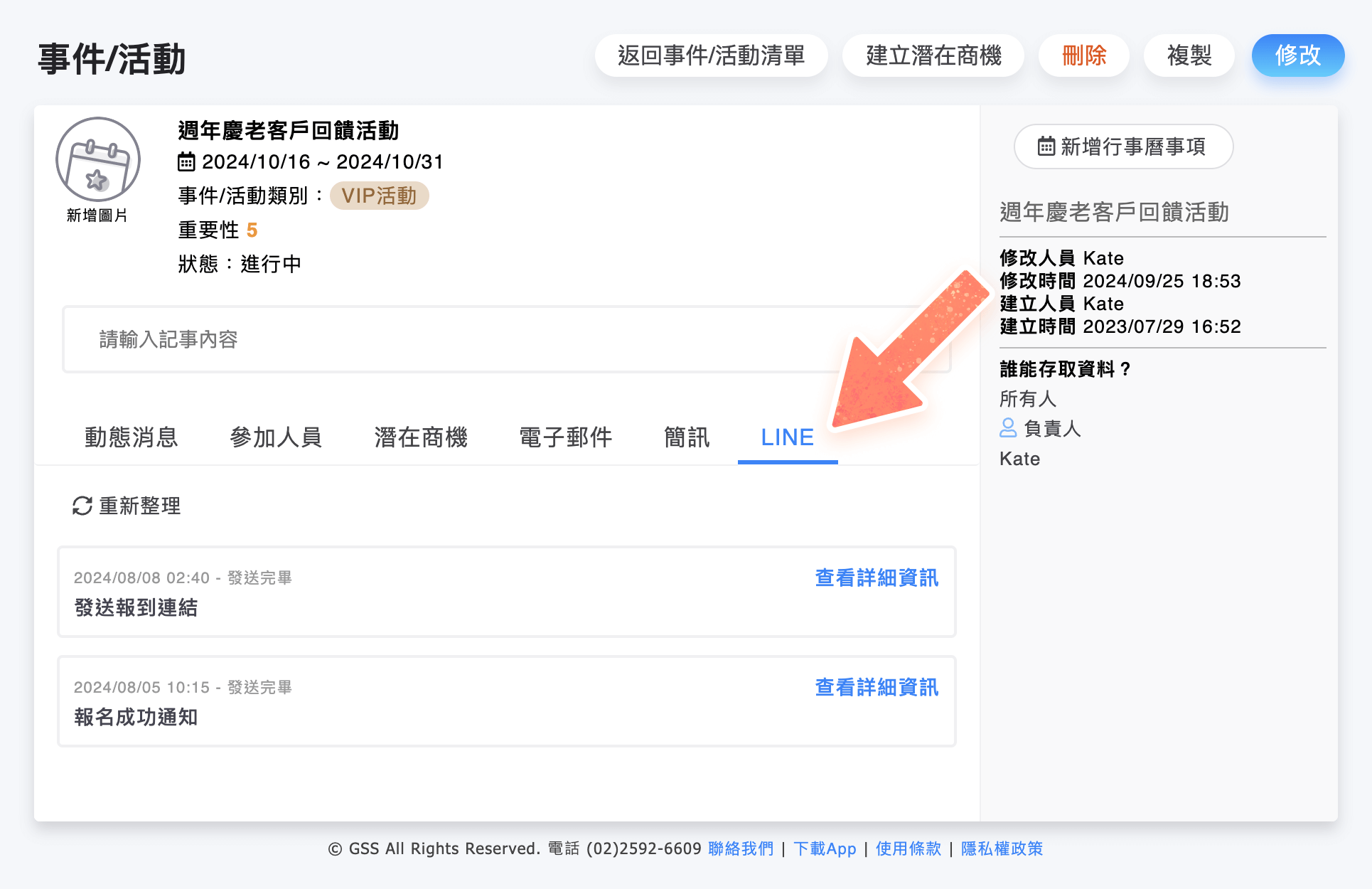Open the 參加人員 tab
1372x889 pixels.
[276, 437]
